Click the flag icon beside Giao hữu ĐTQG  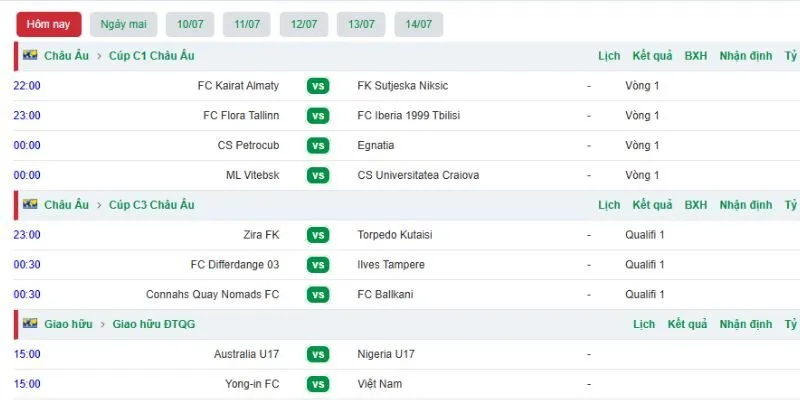click(x=30, y=323)
